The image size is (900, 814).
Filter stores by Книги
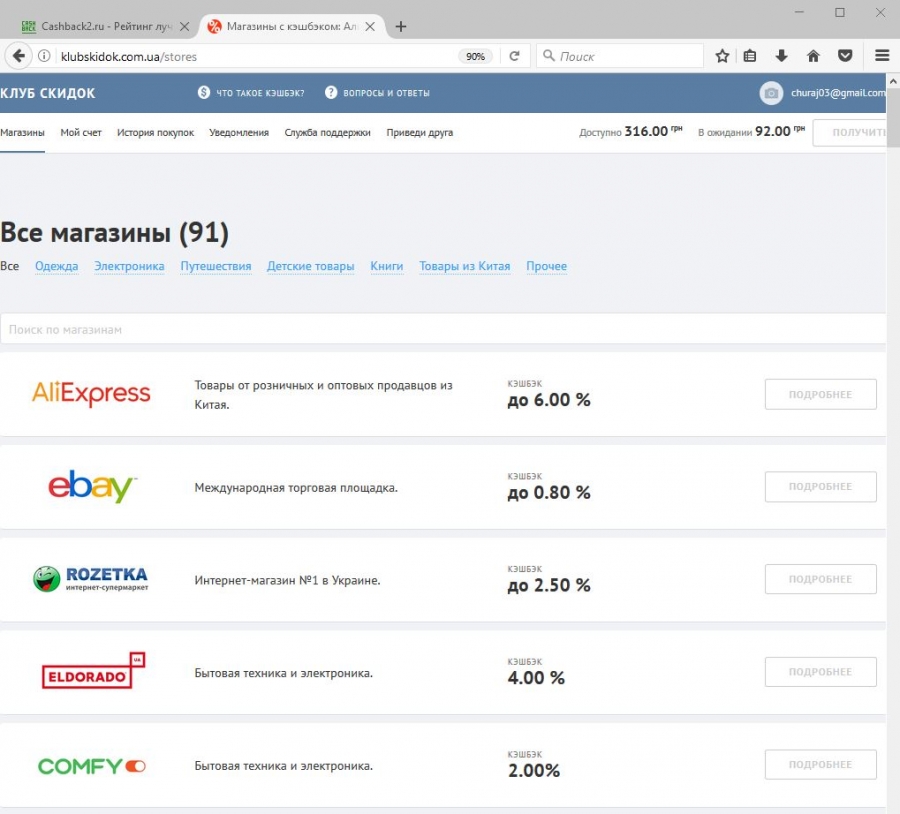point(387,266)
